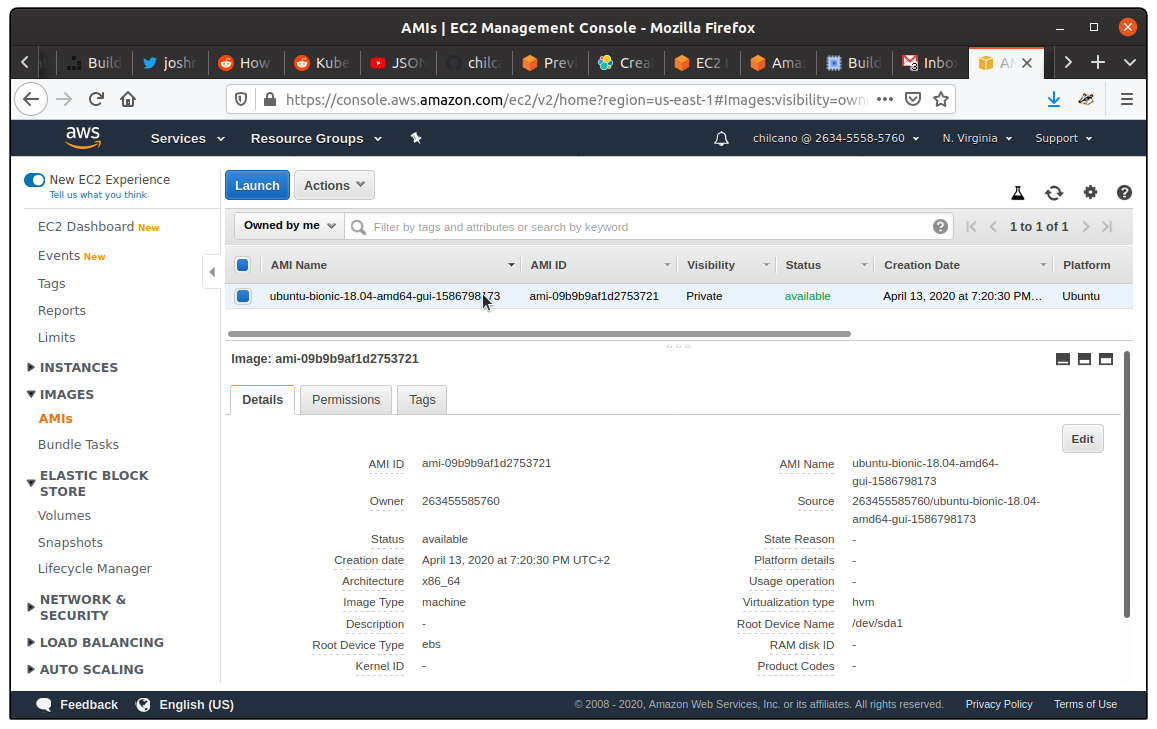Image resolution: width=1157 pixels, height=729 pixels.
Task: Open Firefox downloads arrow icon
Action: (1054, 100)
